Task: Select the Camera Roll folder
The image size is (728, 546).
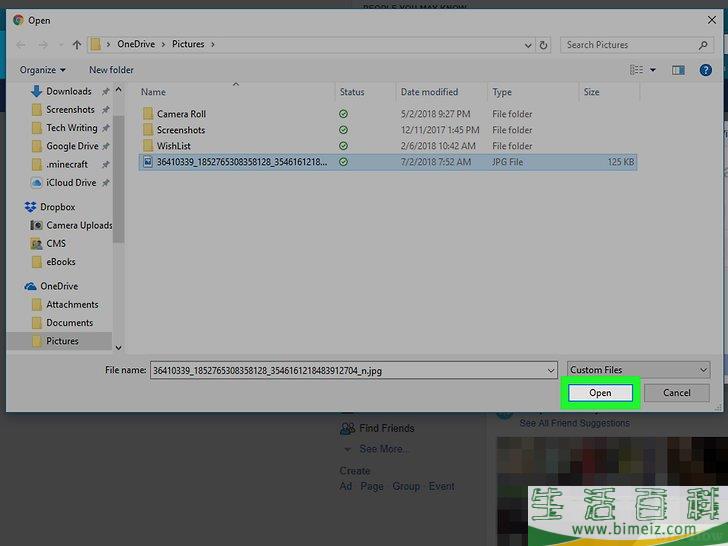Action: pos(181,114)
